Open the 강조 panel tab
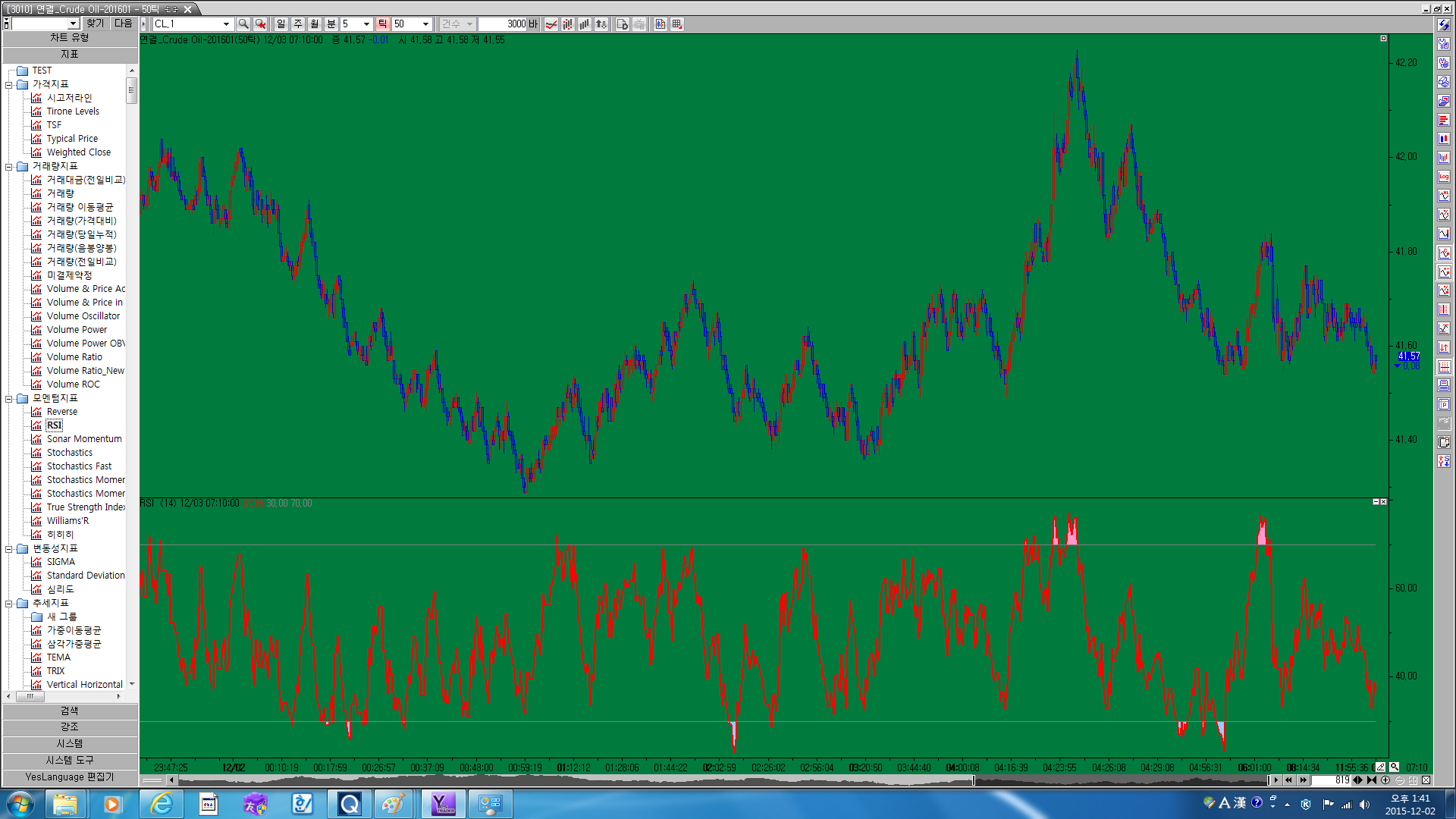 point(69,726)
